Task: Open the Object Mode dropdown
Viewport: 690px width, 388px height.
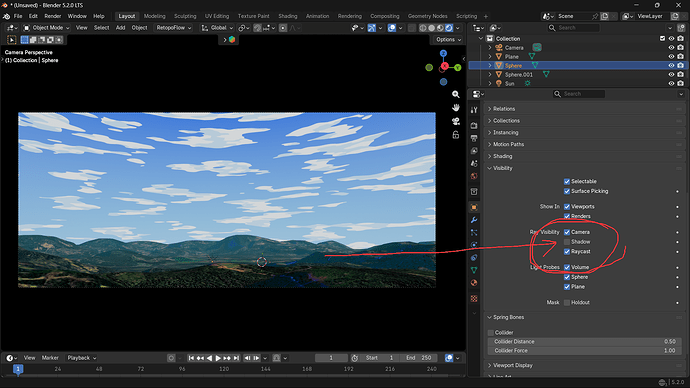Action: [46, 28]
